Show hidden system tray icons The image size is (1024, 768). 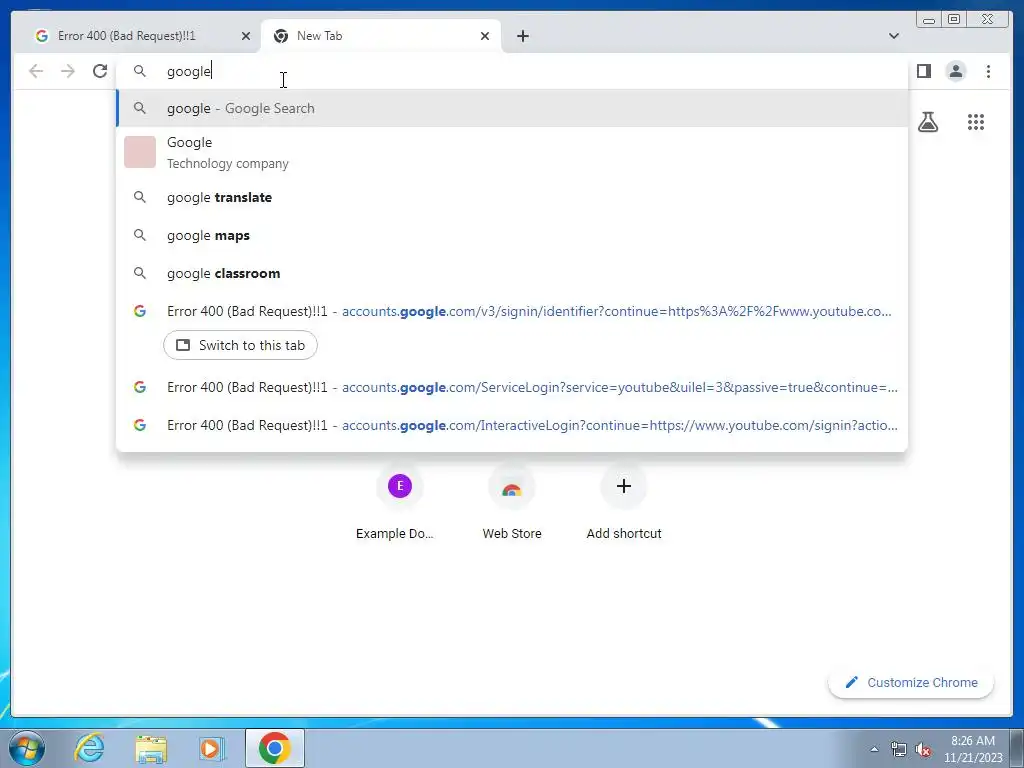pos(874,749)
